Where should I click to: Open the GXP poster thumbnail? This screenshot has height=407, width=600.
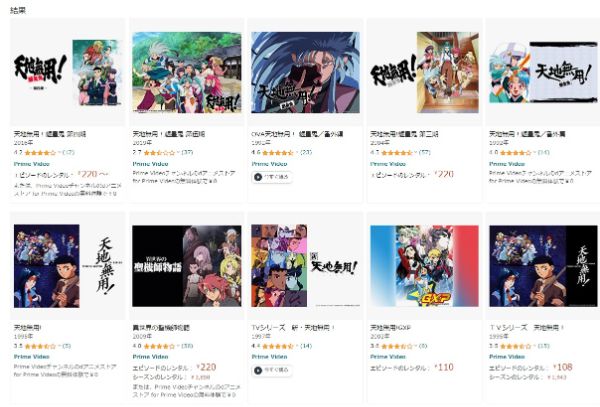point(424,266)
